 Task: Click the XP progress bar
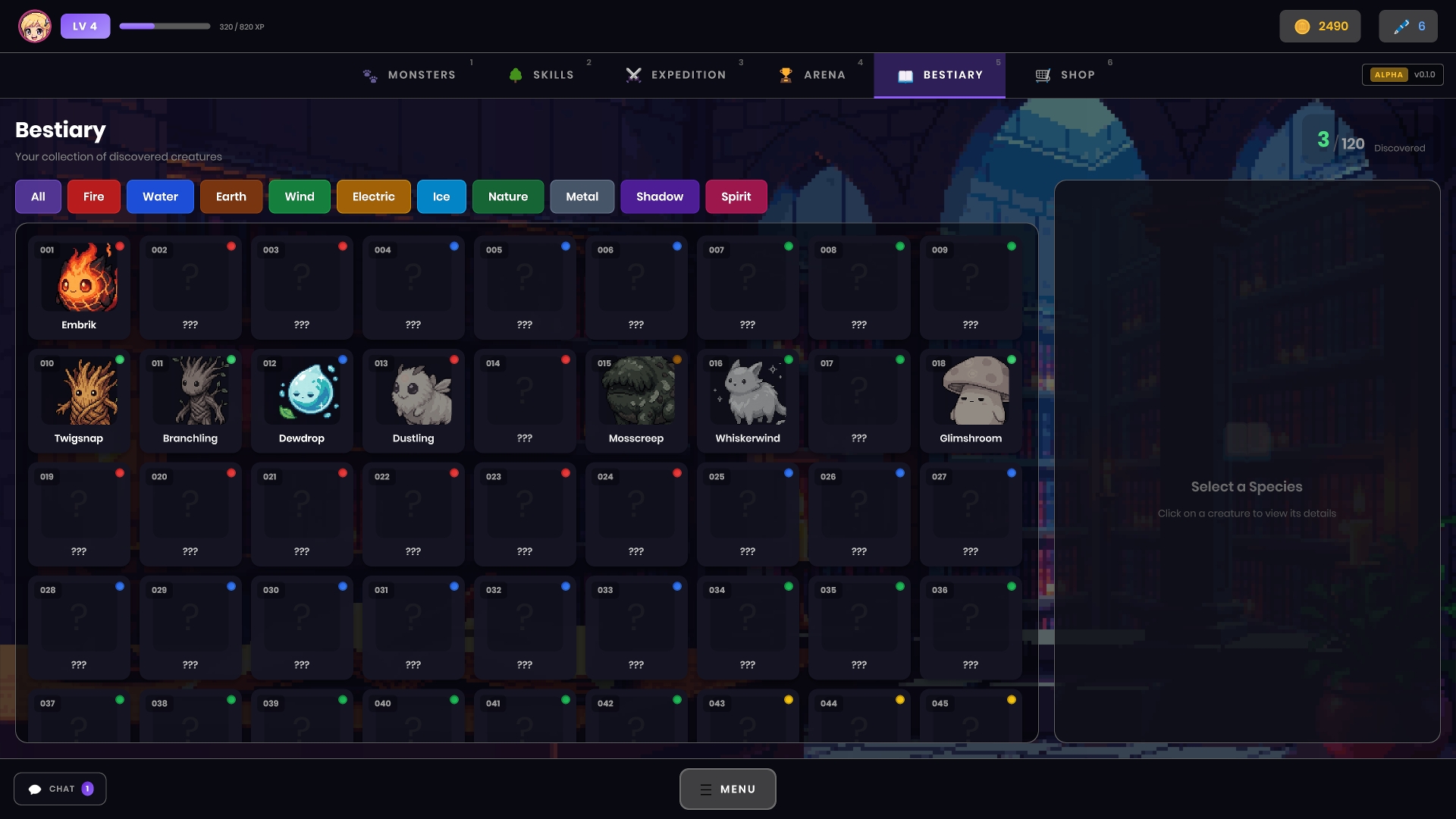pos(165,27)
